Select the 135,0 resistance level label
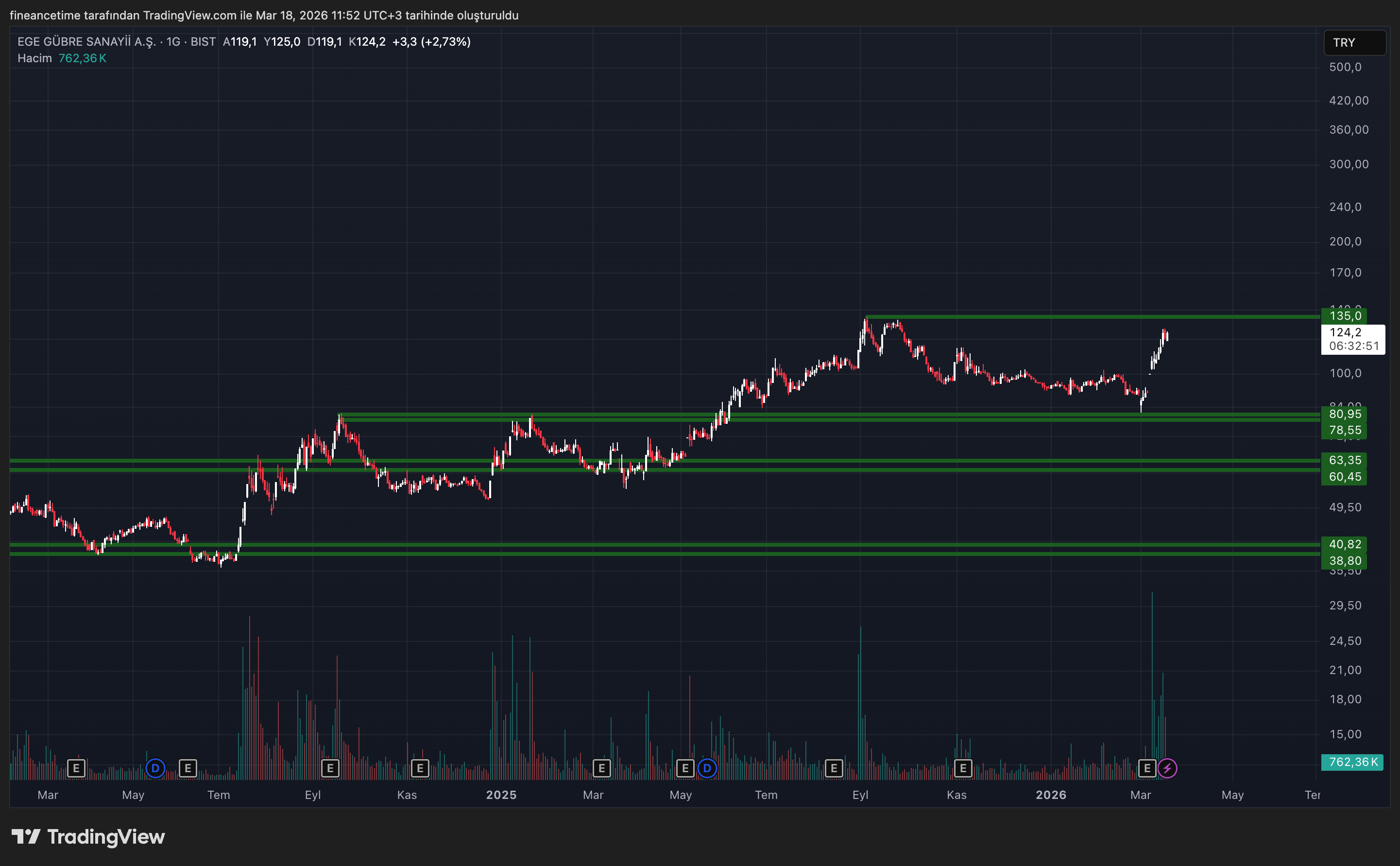 click(1344, 316)
